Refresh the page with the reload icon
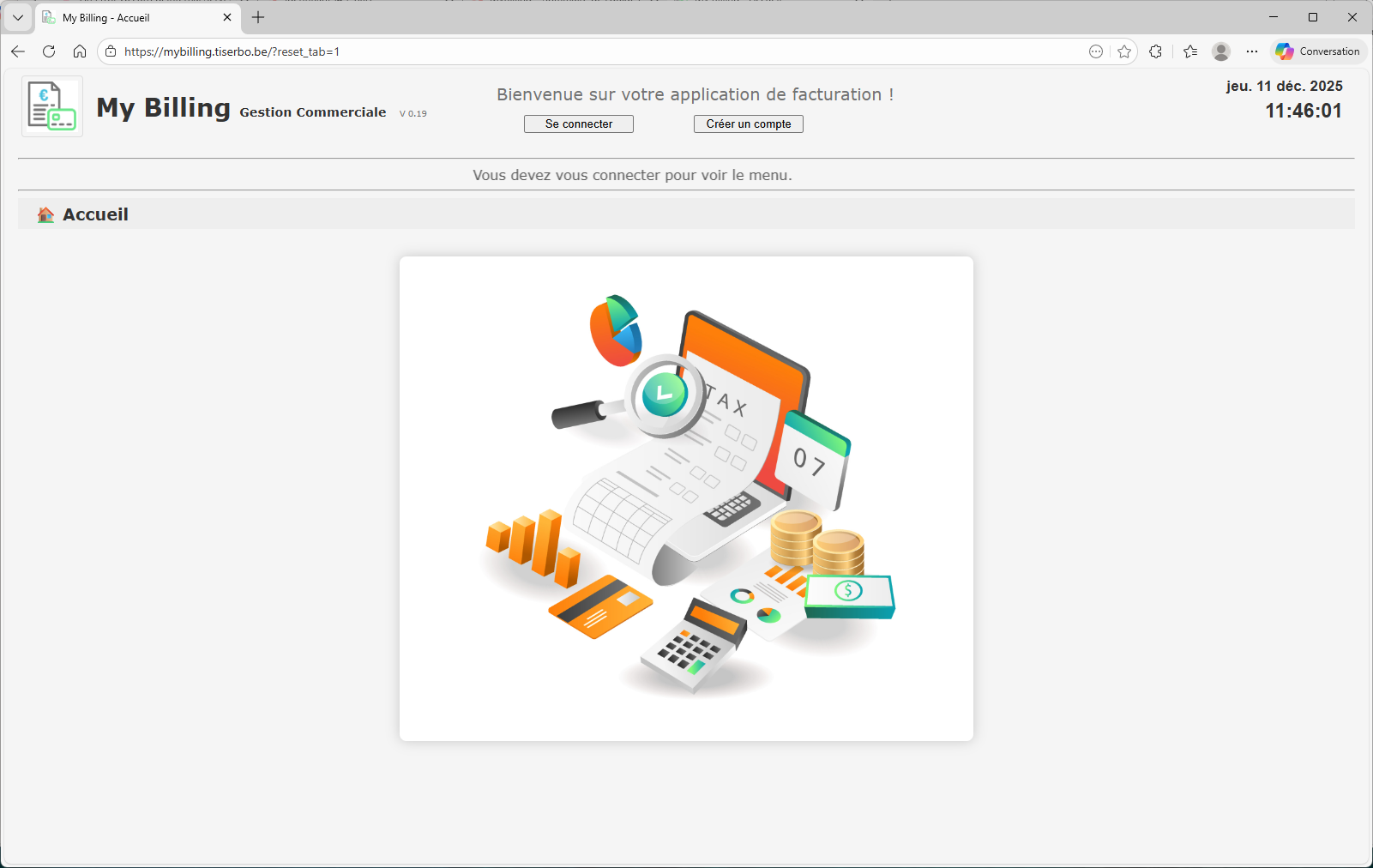The width and height of the screenshot is (1373, 868). (49, 51)
